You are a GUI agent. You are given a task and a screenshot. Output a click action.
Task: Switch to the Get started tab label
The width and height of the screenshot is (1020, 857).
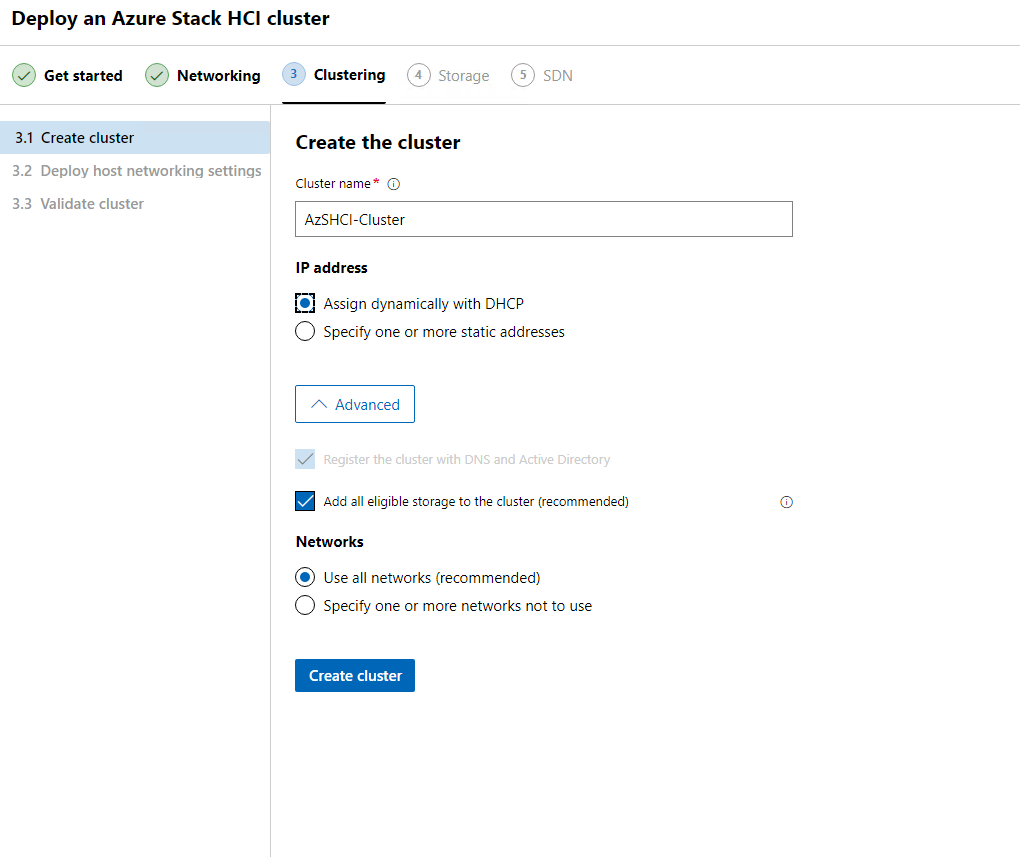click(83, 76)
